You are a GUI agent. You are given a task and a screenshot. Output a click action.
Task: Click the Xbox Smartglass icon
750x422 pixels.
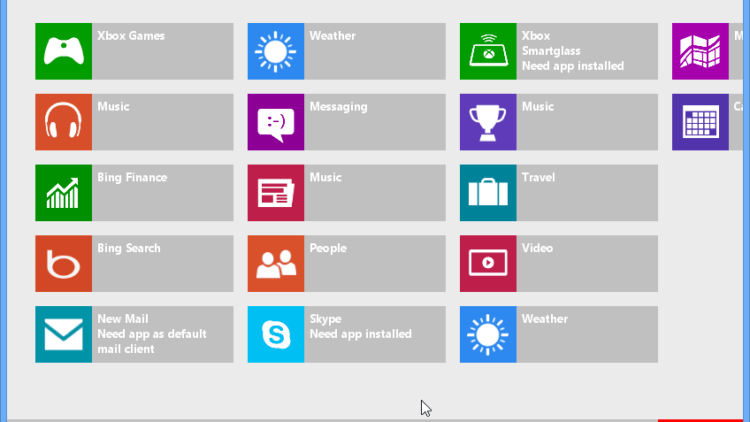(488, 51)
